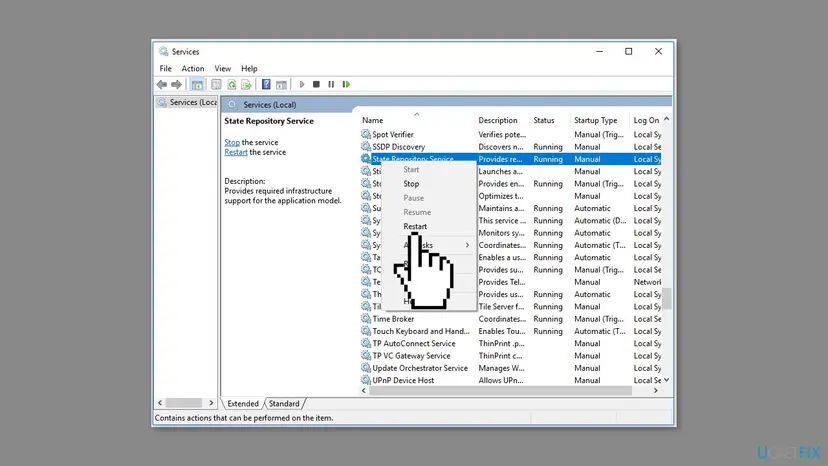Screen dimensions: 828x466
Task: Click 'Tile Server f...' description cell
Action: click(501, 307)
